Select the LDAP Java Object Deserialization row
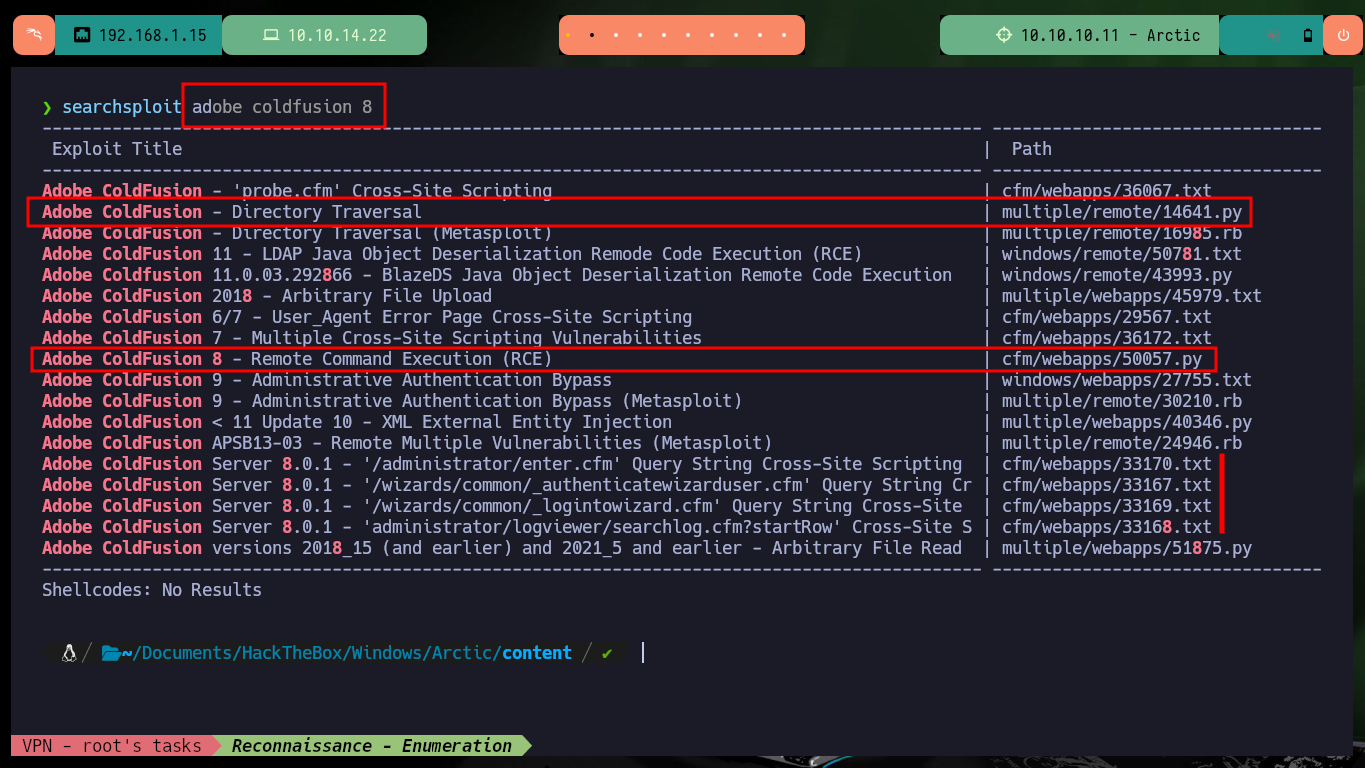The image size is (1365, 768). [452, 254]
